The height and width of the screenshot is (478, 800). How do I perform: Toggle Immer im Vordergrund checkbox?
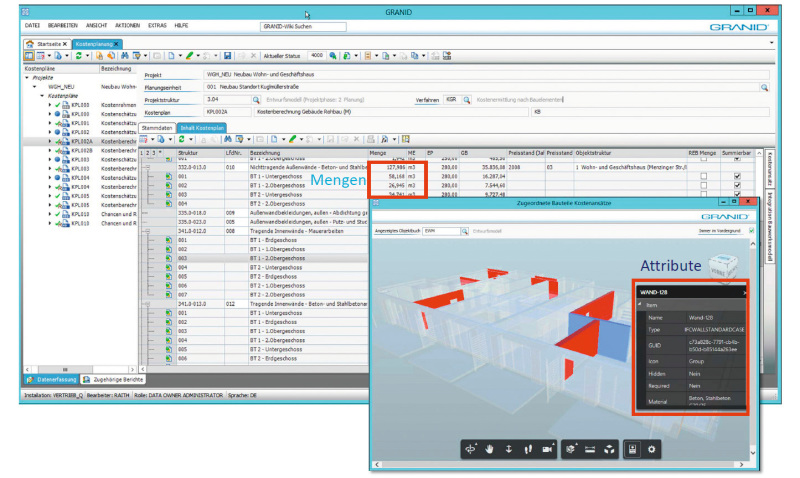click(x=751, y=231)
